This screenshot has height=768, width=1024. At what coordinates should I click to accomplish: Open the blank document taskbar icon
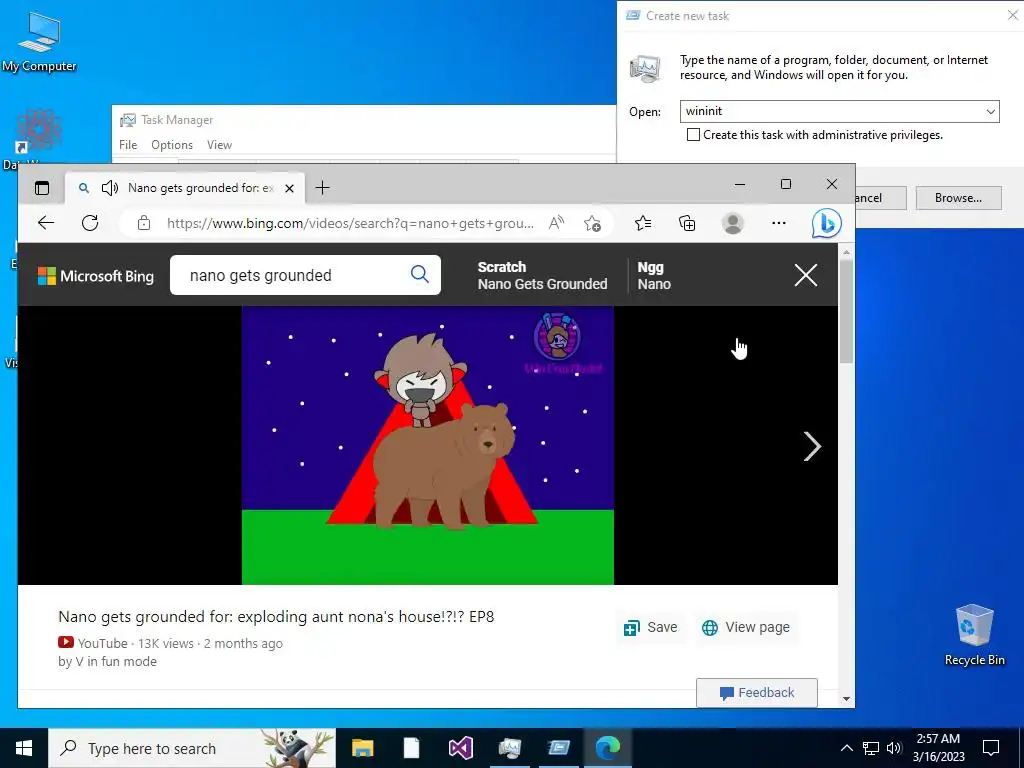pos(411,748)
